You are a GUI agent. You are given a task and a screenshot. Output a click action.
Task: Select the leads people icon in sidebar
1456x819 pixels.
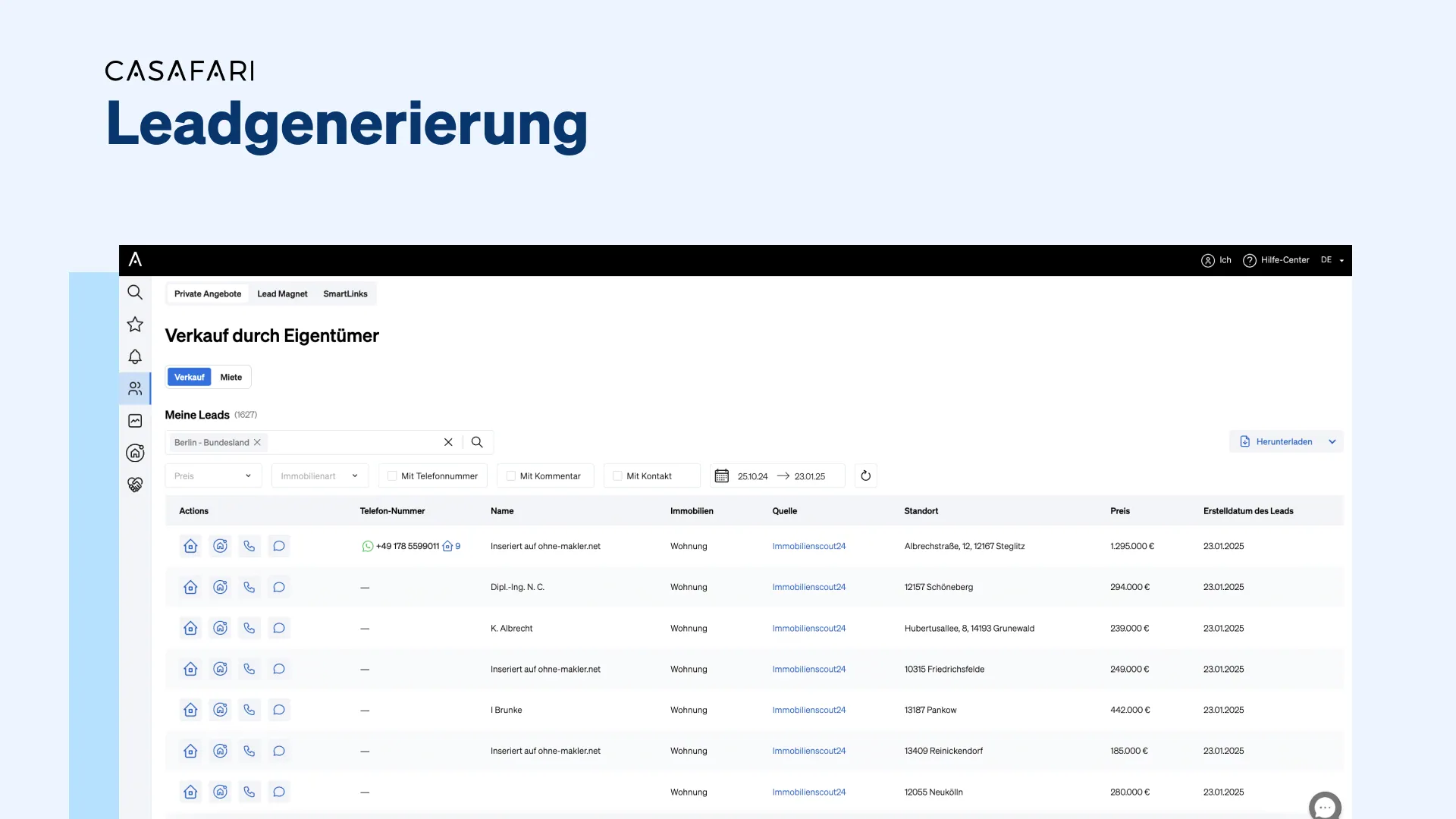(x=135, y=388)
